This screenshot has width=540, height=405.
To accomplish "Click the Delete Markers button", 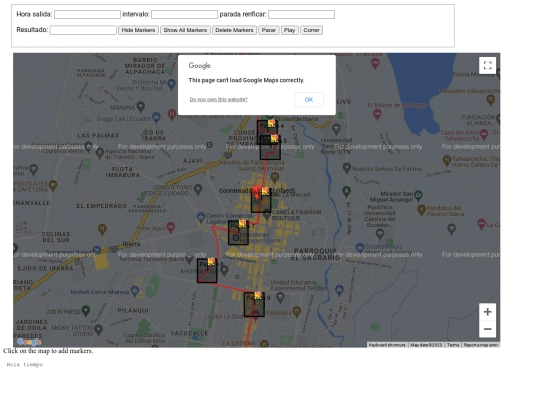I will click(234, 30).
